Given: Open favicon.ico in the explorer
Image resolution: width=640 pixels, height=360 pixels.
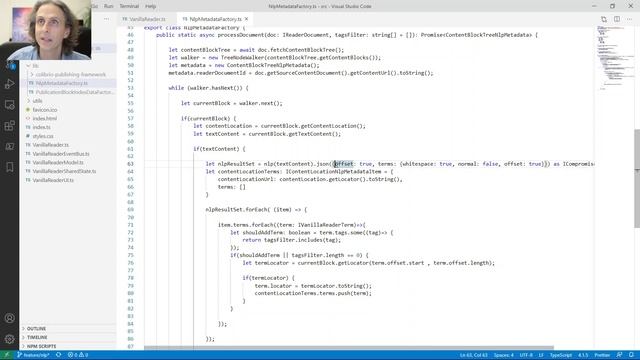Looking at the screenshot, I should click(x=45, y=110).
